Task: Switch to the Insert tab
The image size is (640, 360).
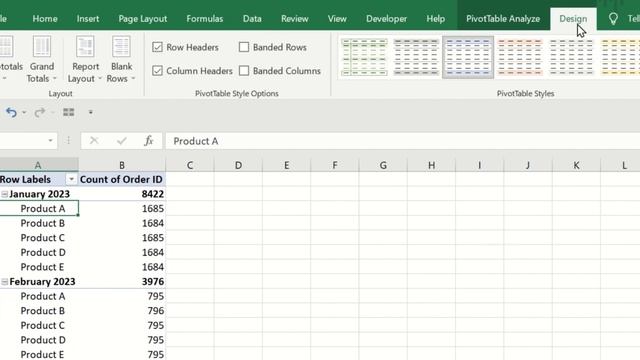Action: tap(88, 19)
